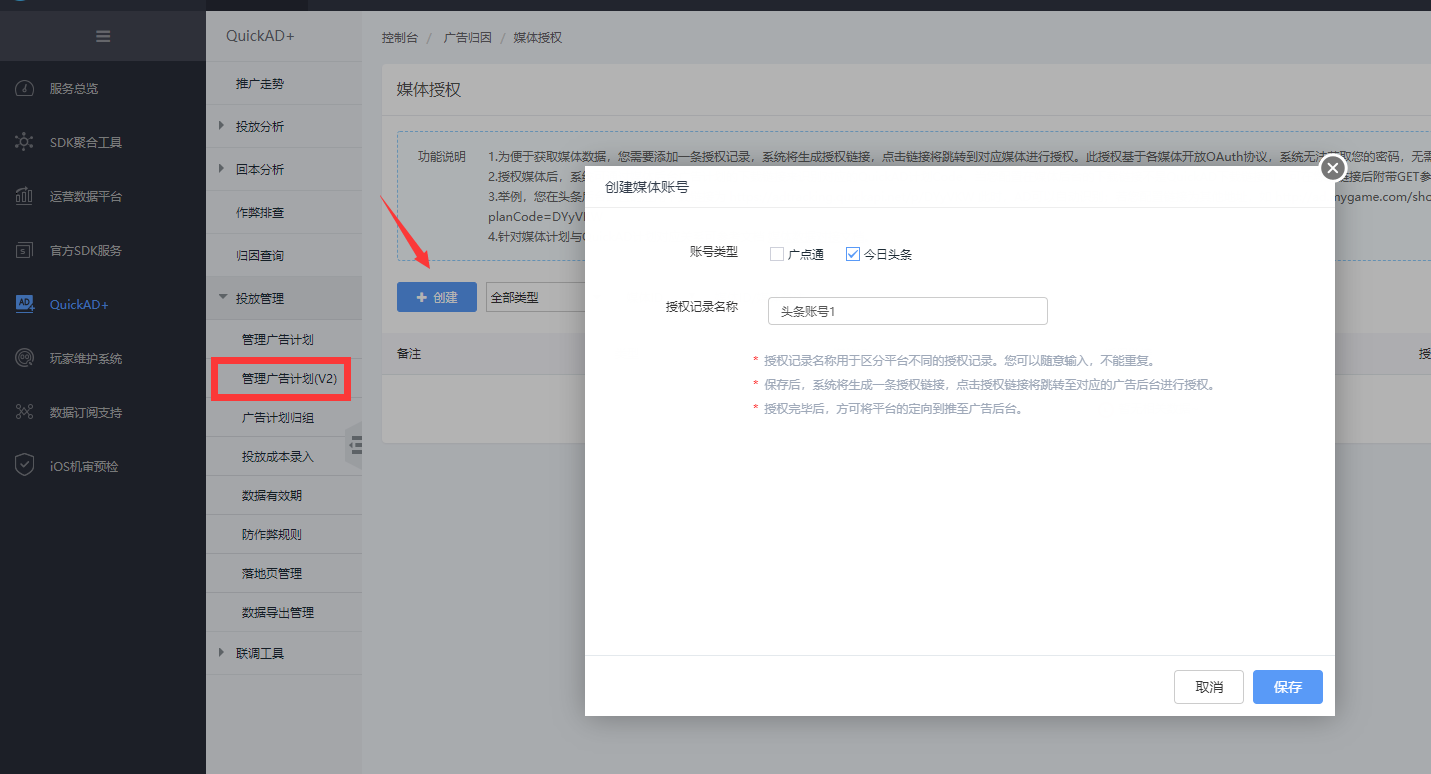This screenshot has height=774, width=1431.
Task: Check the 广点通 checkbox
Action: pyautogui.click(x=777, y=254)
